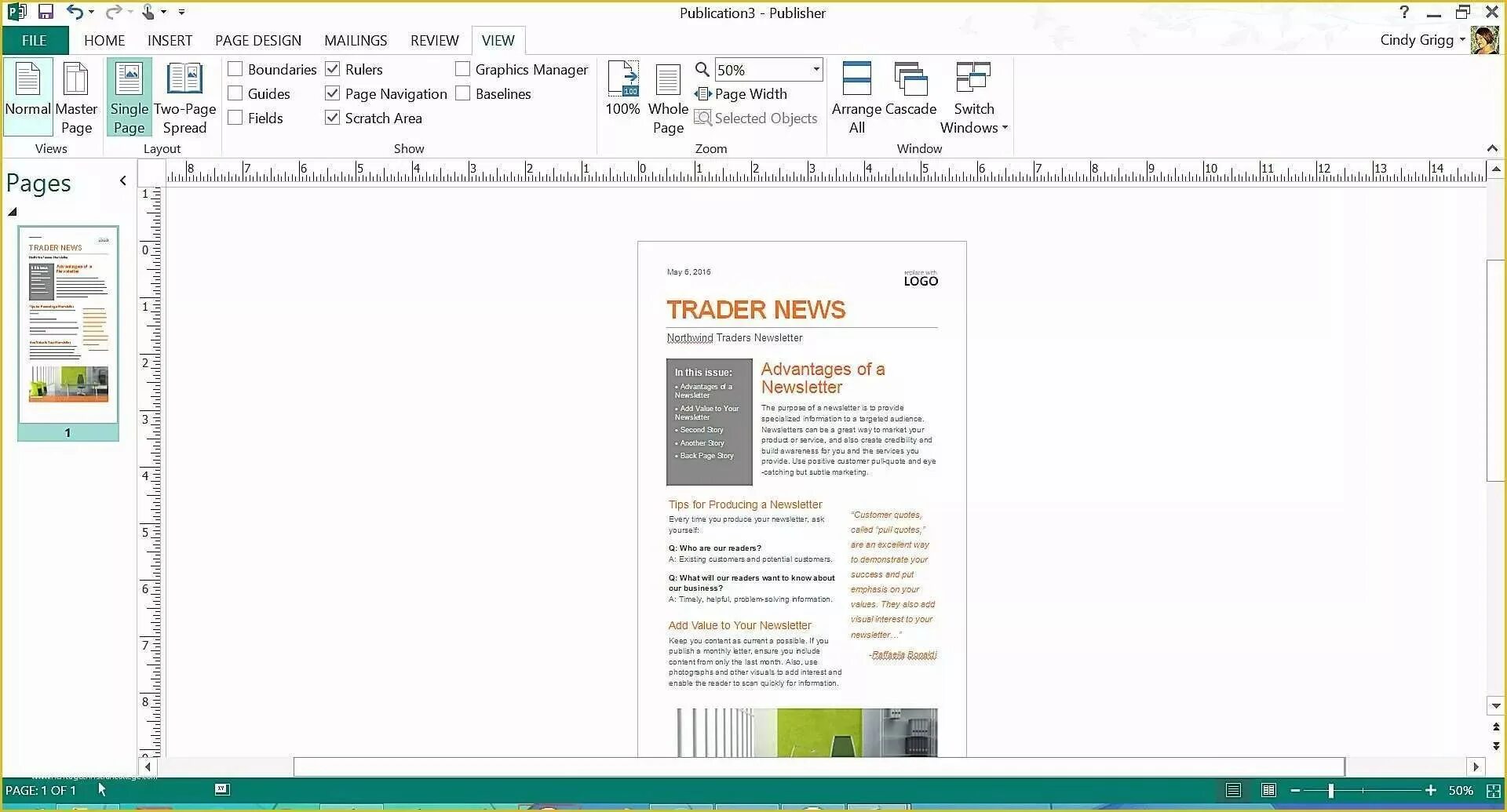Screen dimensions: 1507x812
Task: Click the user profile picture
Action: [x=1485, y=40]
